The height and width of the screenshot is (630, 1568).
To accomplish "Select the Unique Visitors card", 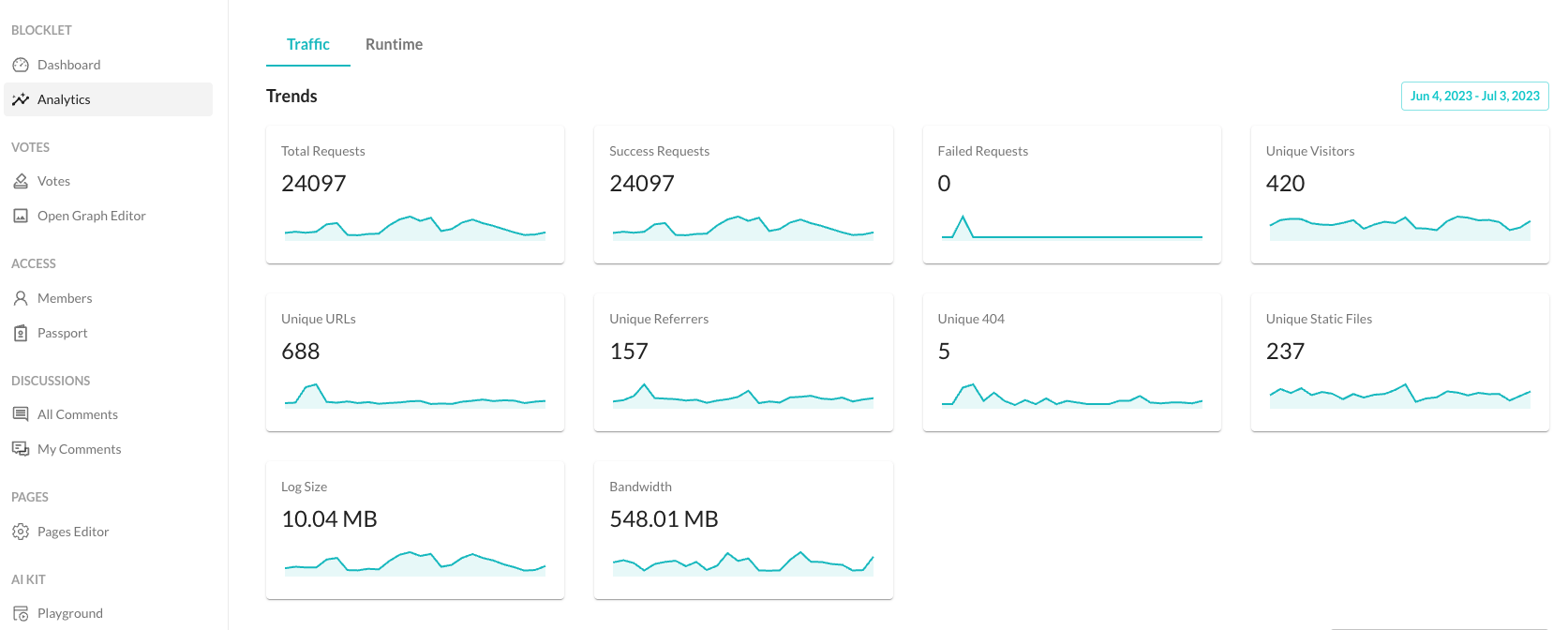I will (1399, 194).
